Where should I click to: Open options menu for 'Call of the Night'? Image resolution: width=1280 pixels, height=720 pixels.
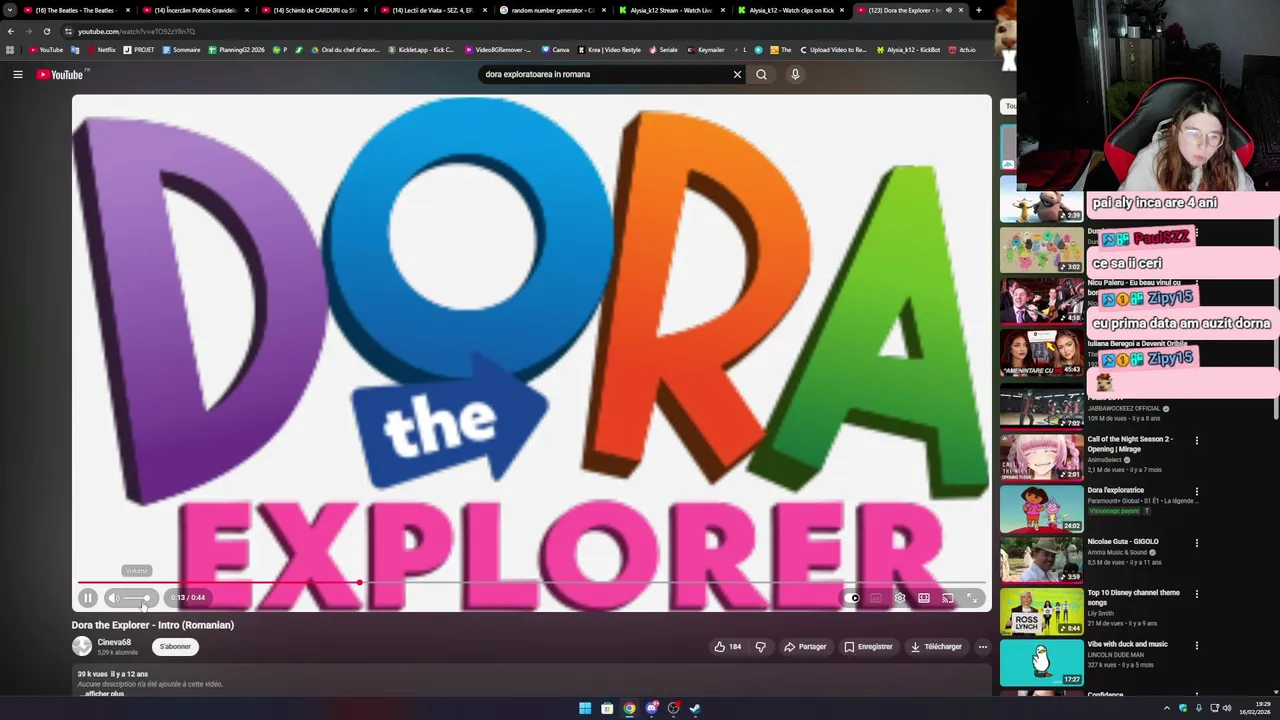[x=1196, y=440]
